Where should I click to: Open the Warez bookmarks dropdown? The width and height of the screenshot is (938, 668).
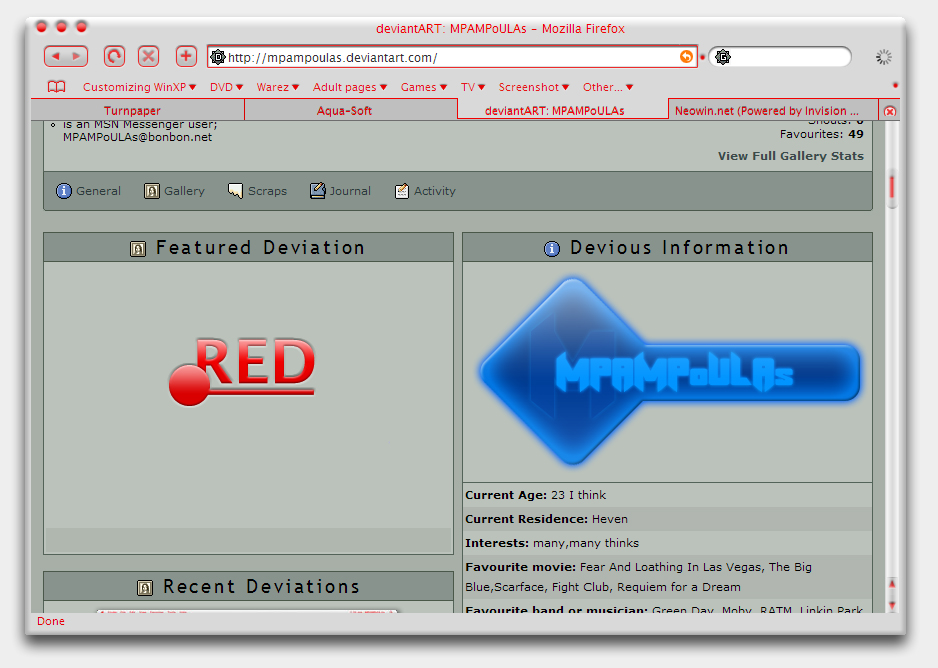[x=277, y=87]
